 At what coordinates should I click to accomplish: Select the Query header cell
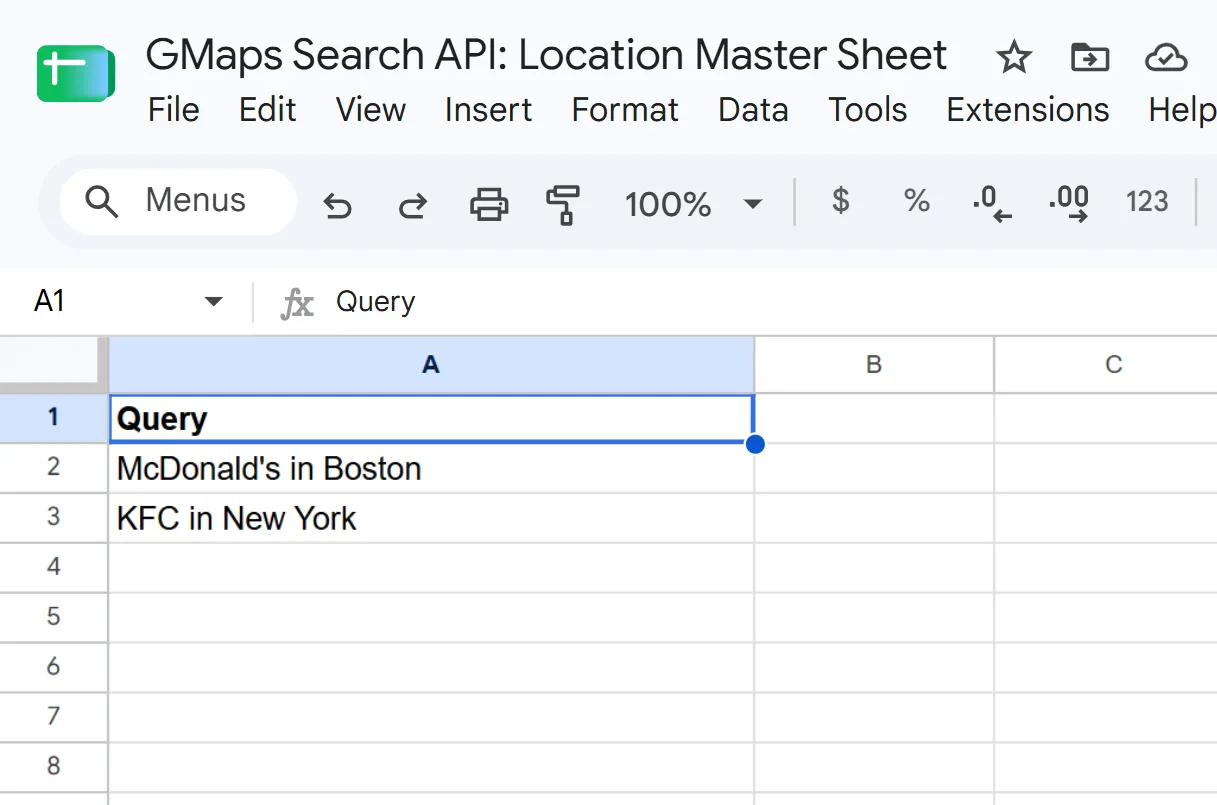coord(431,418)
